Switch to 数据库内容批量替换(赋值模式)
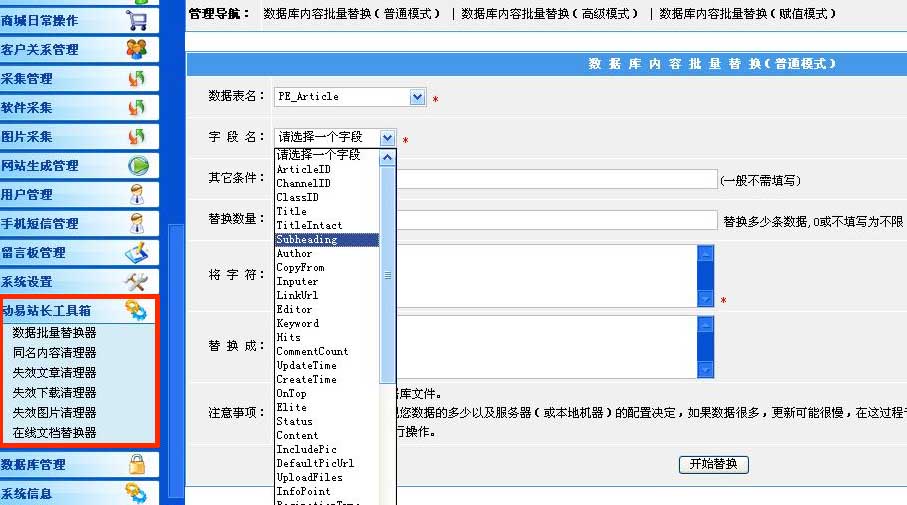 (747, 13)
